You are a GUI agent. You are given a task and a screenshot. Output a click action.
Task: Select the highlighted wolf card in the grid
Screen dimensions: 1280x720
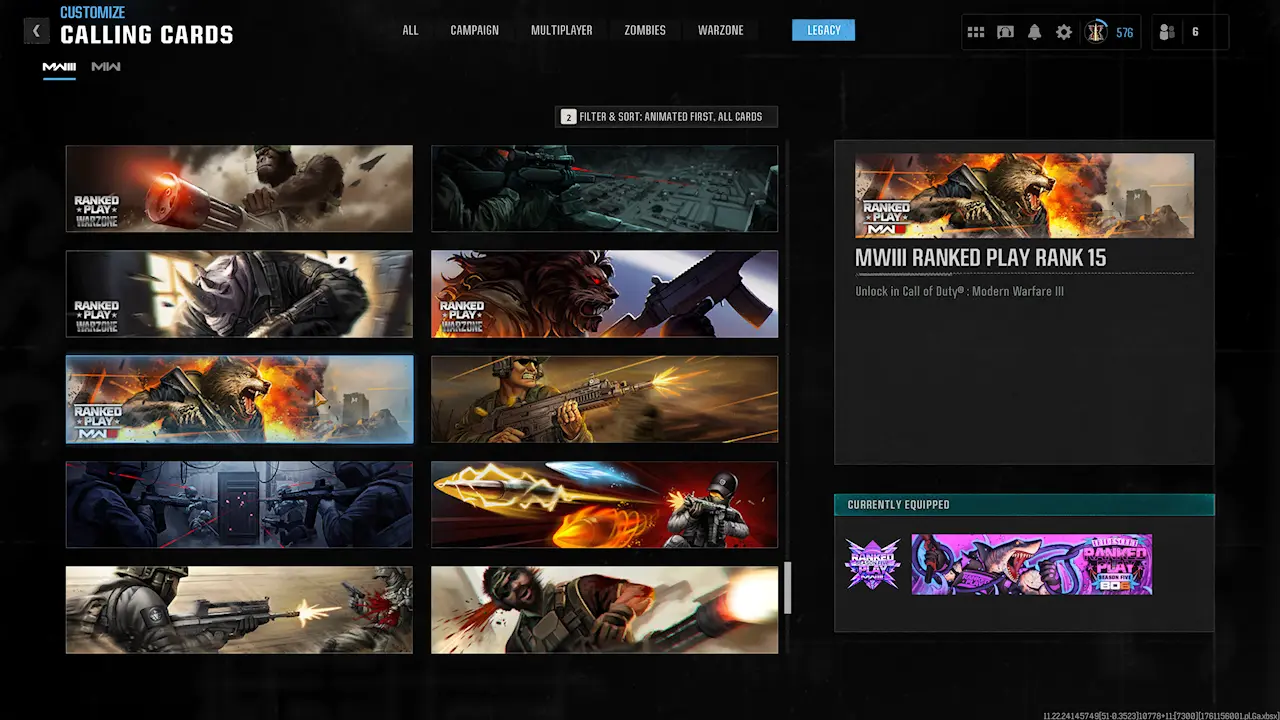tap(239, 399)
